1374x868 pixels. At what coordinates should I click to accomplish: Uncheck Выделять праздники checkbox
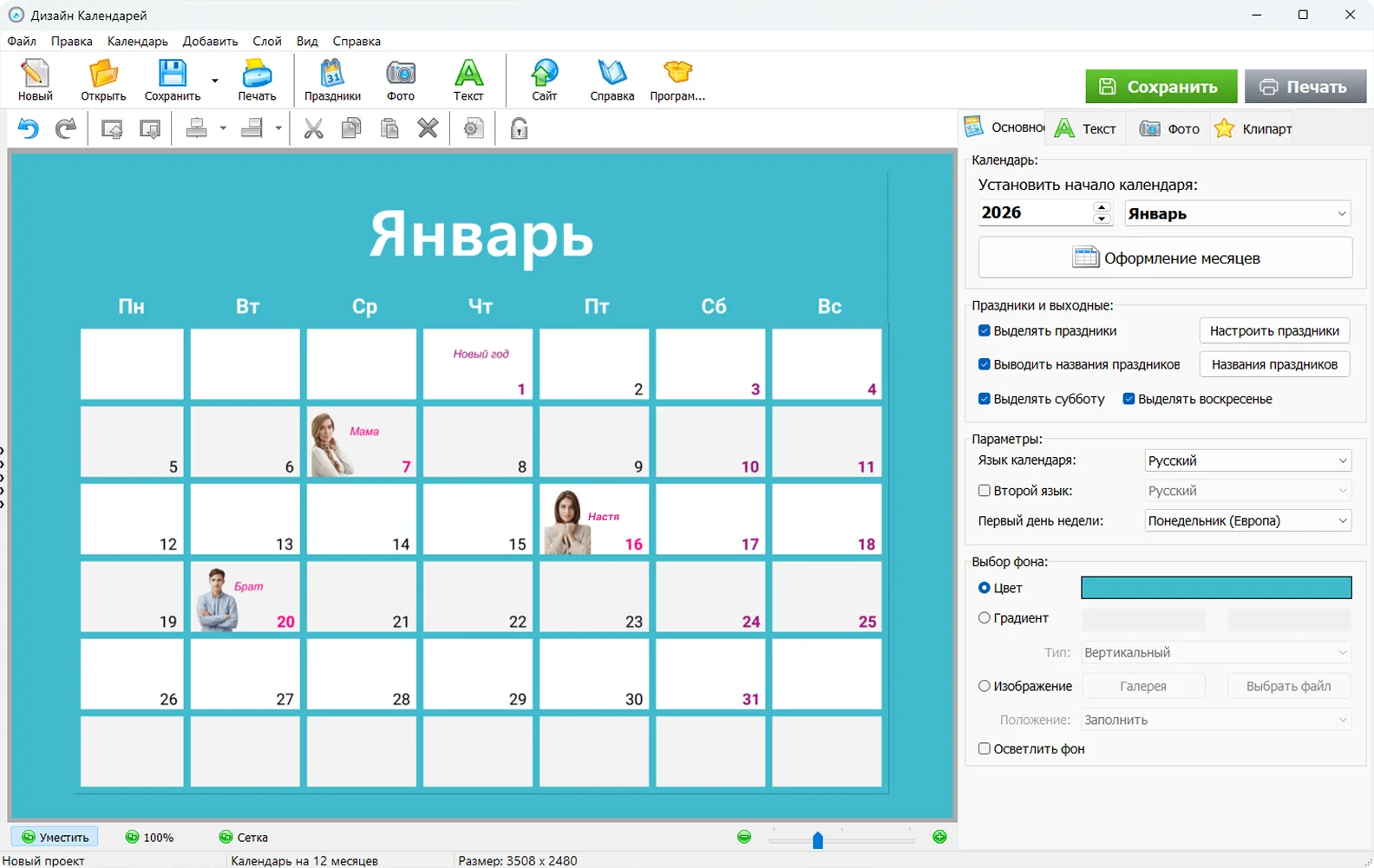tap(985, 330)
